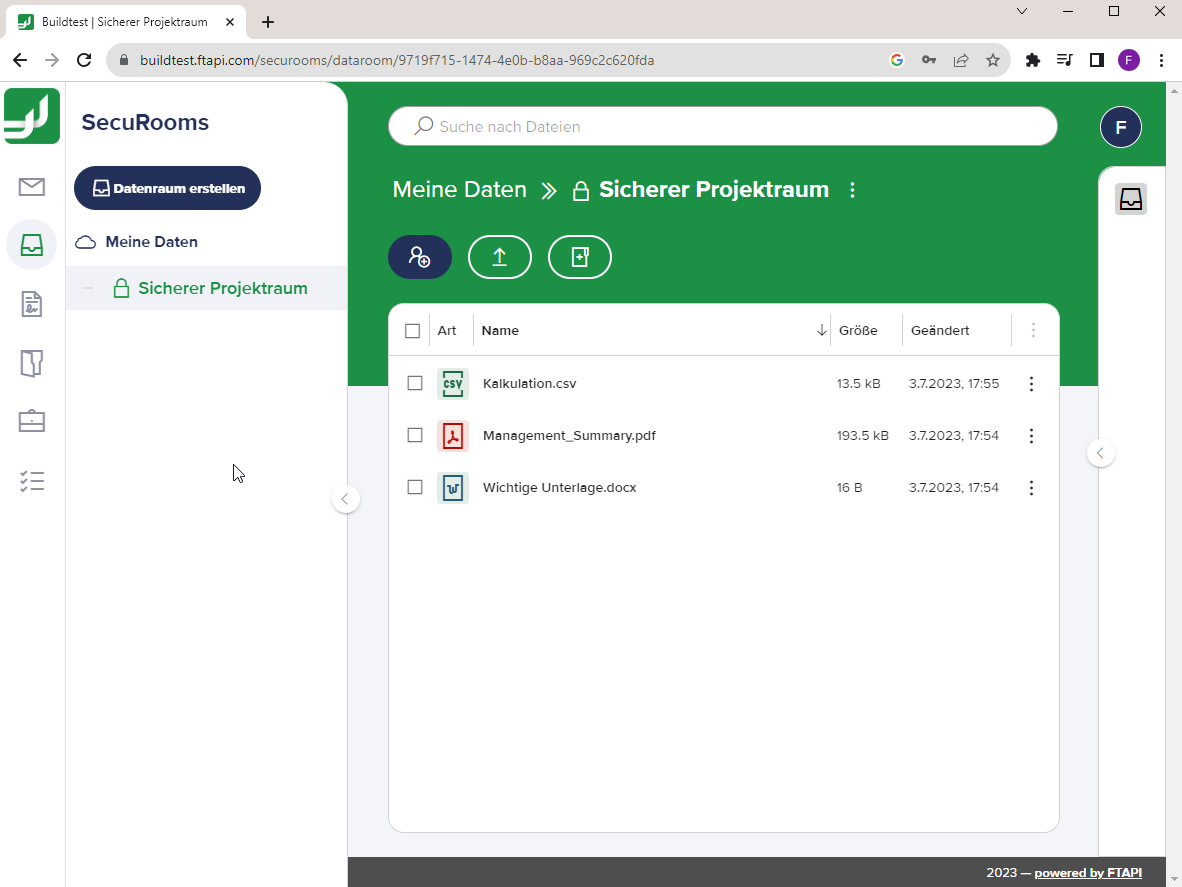Click the Datenraum erstellen button
1182x887 pixels.
[x=167, y=187]
